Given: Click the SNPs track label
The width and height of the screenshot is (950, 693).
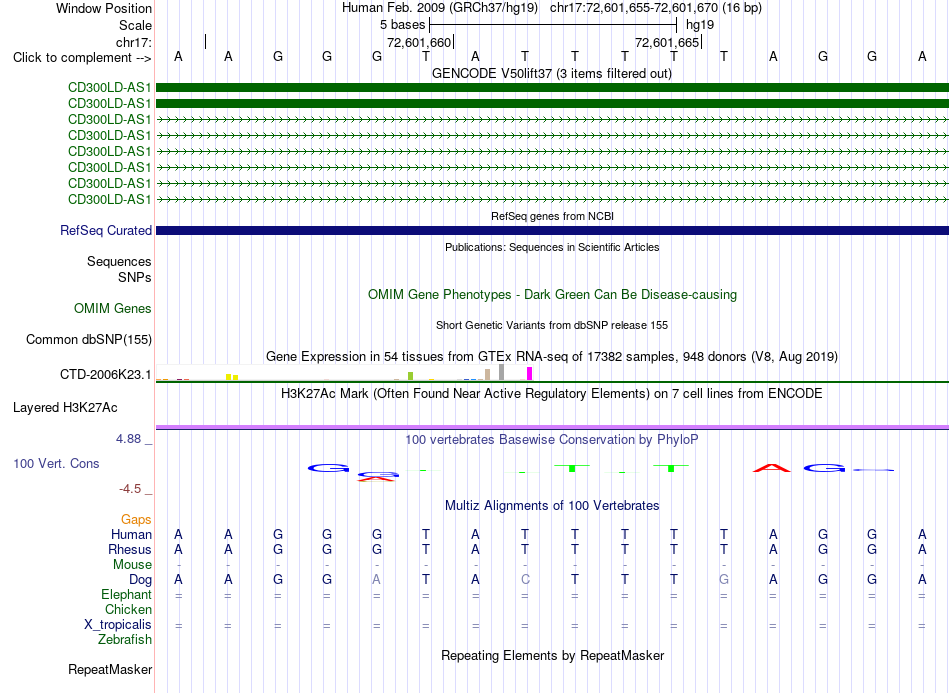Looking at the screenshot, I should click(x=135, y=277).
